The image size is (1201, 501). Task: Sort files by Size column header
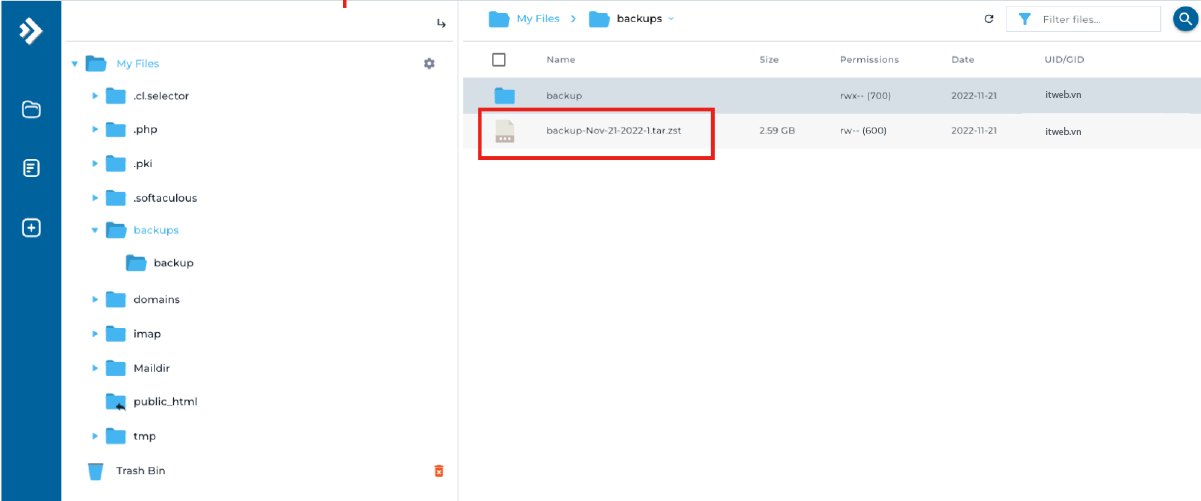[768, 60]
